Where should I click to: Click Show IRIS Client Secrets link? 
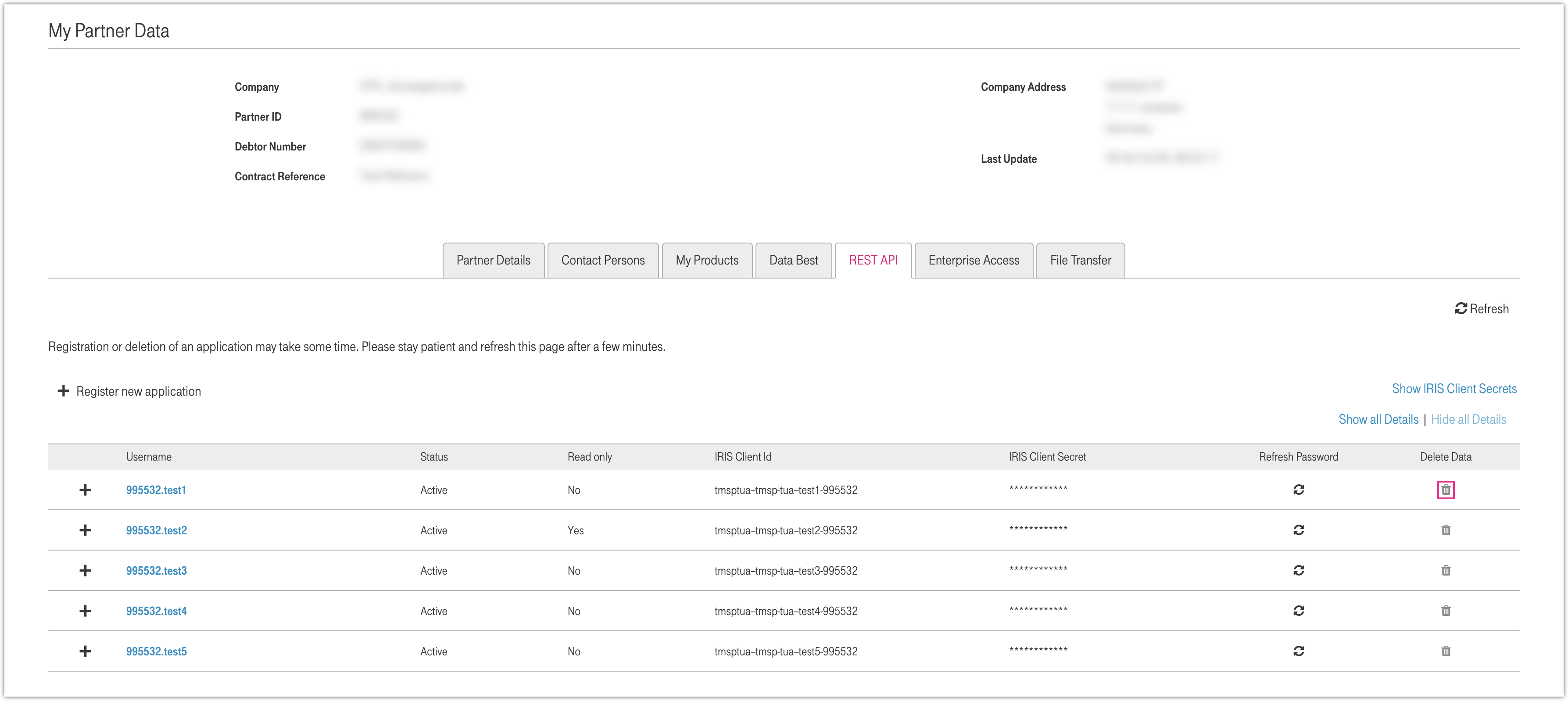1453,389
